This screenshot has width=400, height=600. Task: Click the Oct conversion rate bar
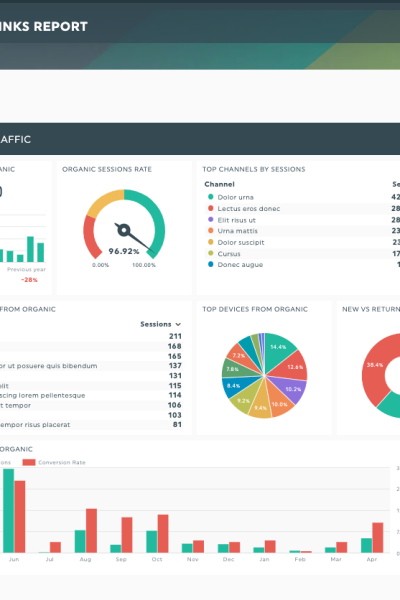tap(163, 533)
